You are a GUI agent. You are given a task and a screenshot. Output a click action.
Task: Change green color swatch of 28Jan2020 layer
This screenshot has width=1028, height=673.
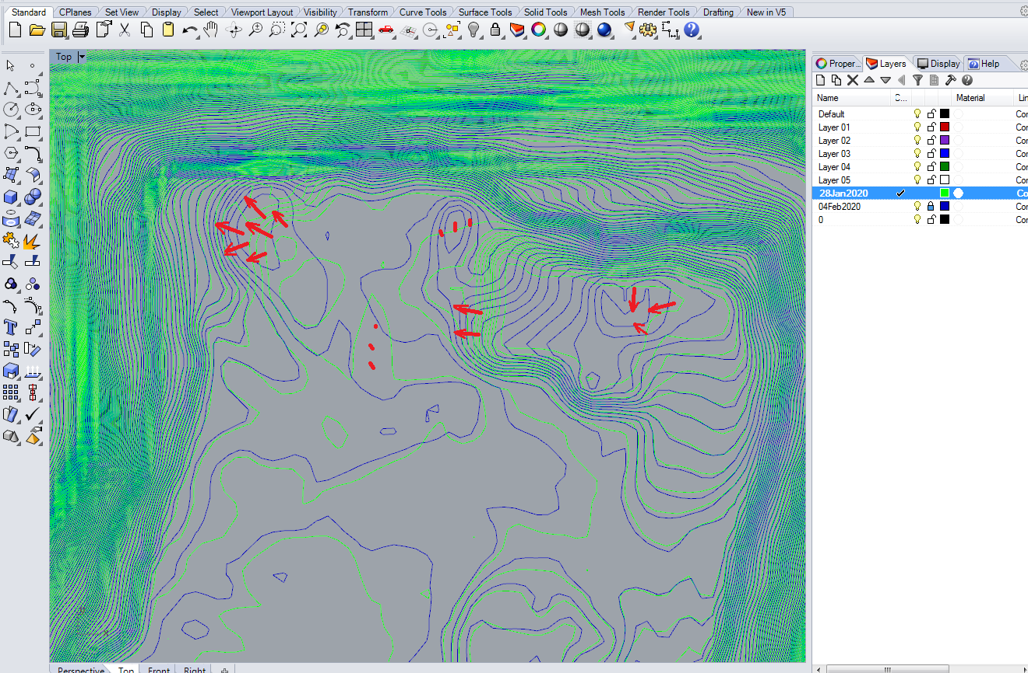point(945,193)
